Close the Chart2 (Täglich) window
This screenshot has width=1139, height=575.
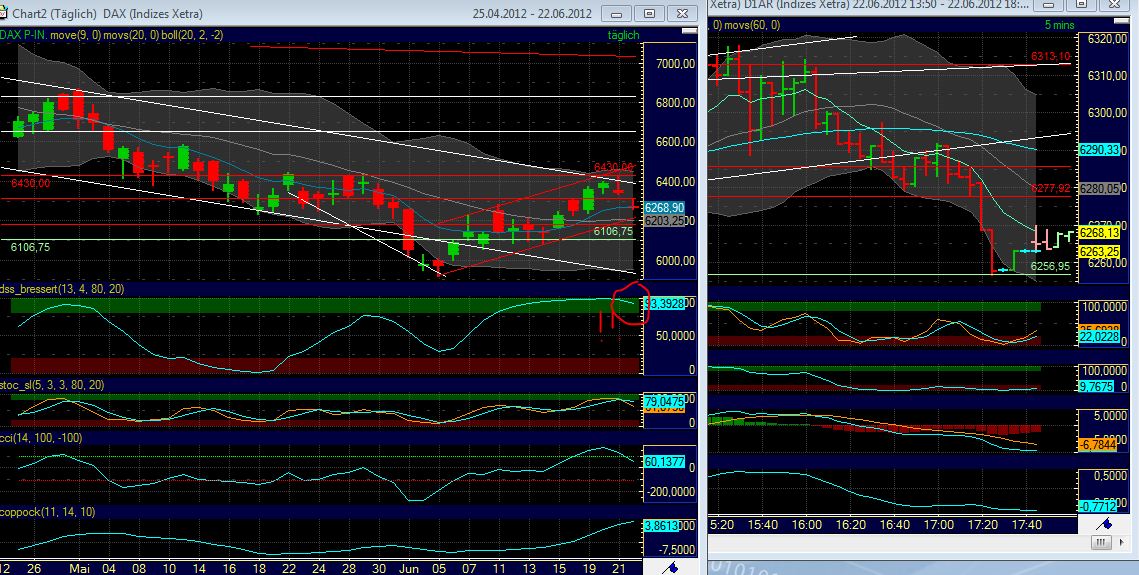point(682,13)
